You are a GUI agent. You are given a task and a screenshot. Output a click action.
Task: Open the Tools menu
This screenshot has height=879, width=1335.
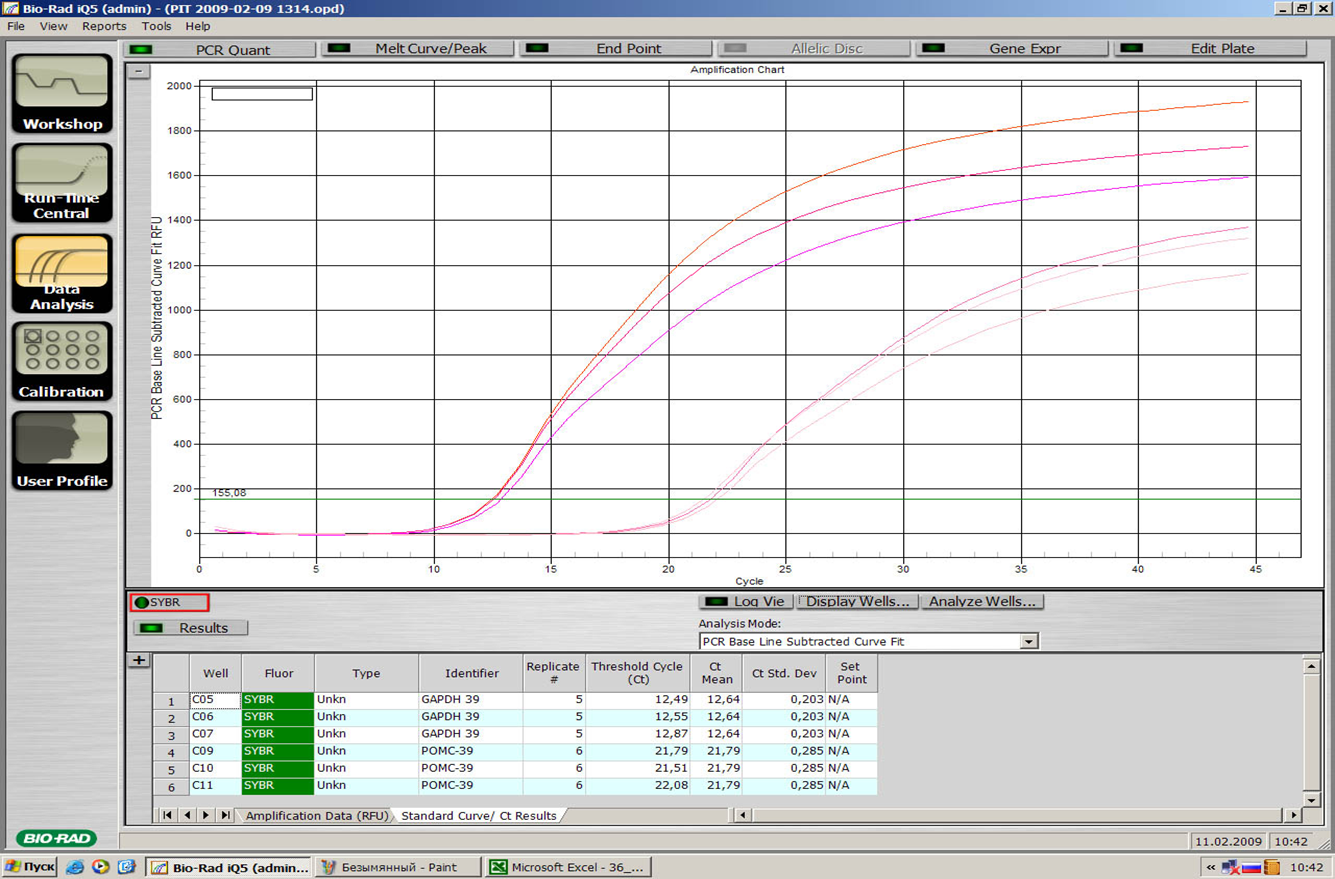[x=156, y=26]
